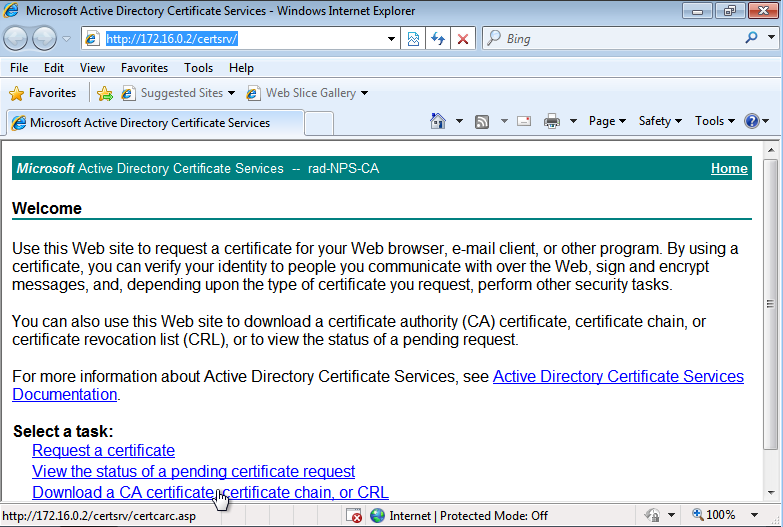Toggle Compatibility View icon
This screenshot has height=527, width=783.
point(413,39)
